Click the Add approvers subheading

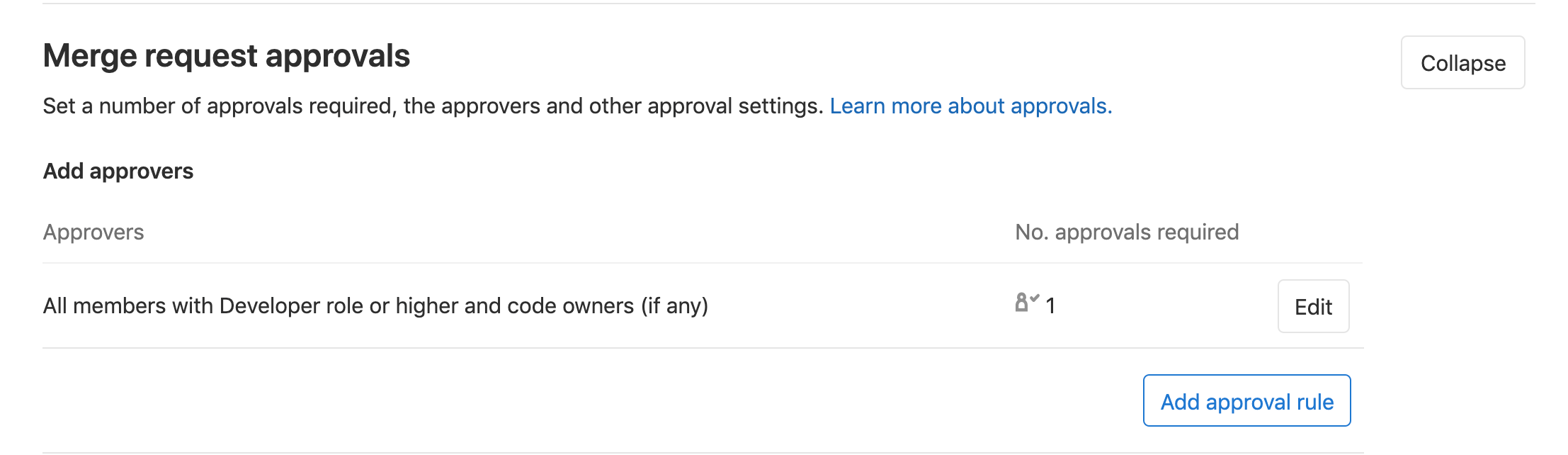pyautogui.click(x=118, y=171)
